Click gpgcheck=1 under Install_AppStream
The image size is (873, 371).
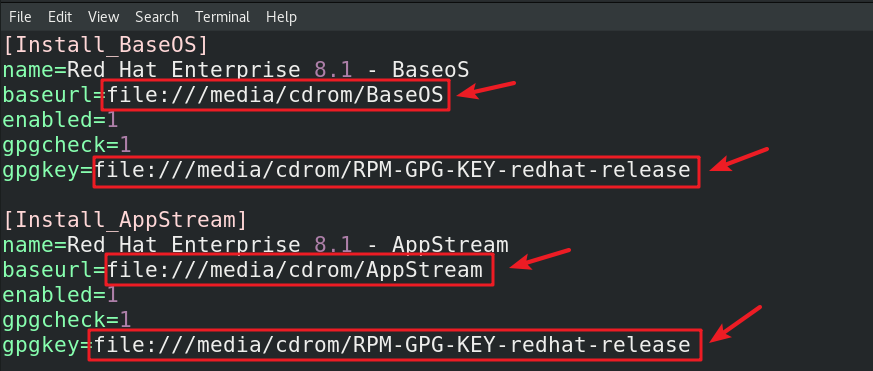(x=67, y=319)
